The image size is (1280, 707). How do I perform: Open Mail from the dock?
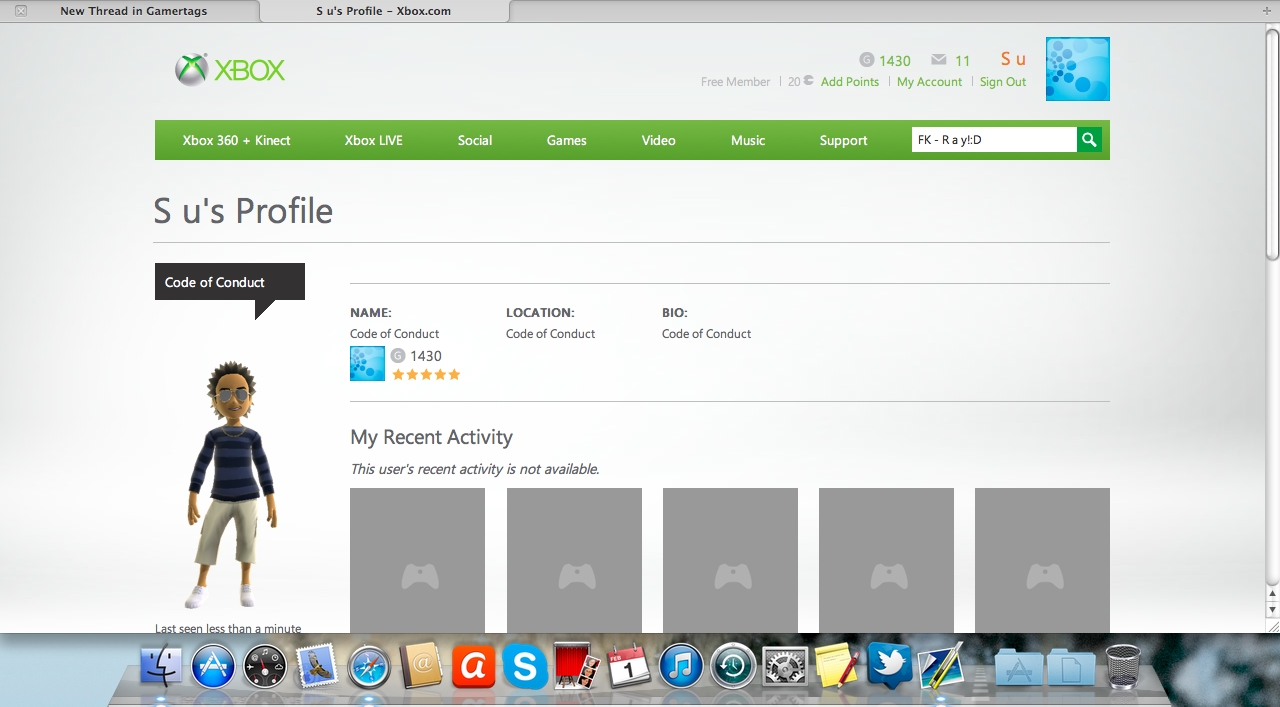tap(317, 665)
